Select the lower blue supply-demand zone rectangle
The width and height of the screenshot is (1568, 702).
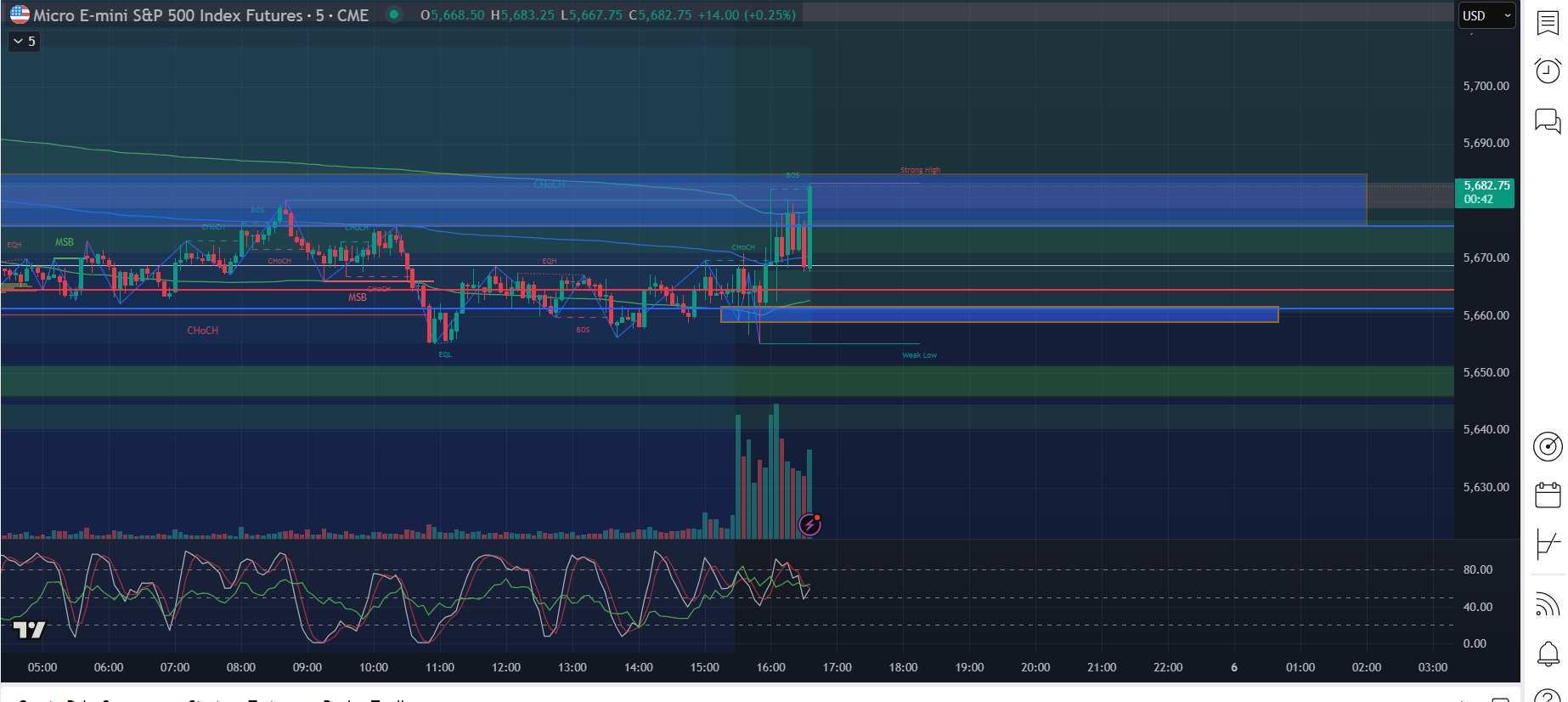(x=999, y=314)
